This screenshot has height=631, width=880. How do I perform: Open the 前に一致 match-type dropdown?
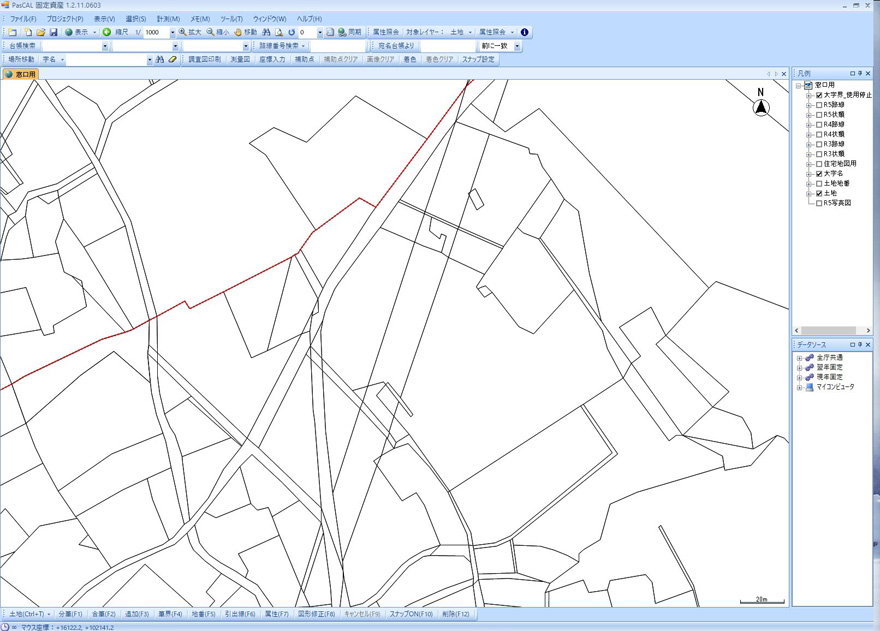click(x=517, y=46)
